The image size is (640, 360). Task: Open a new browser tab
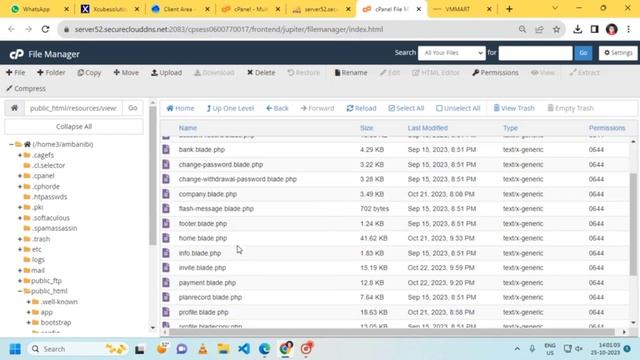coord(509,9)
